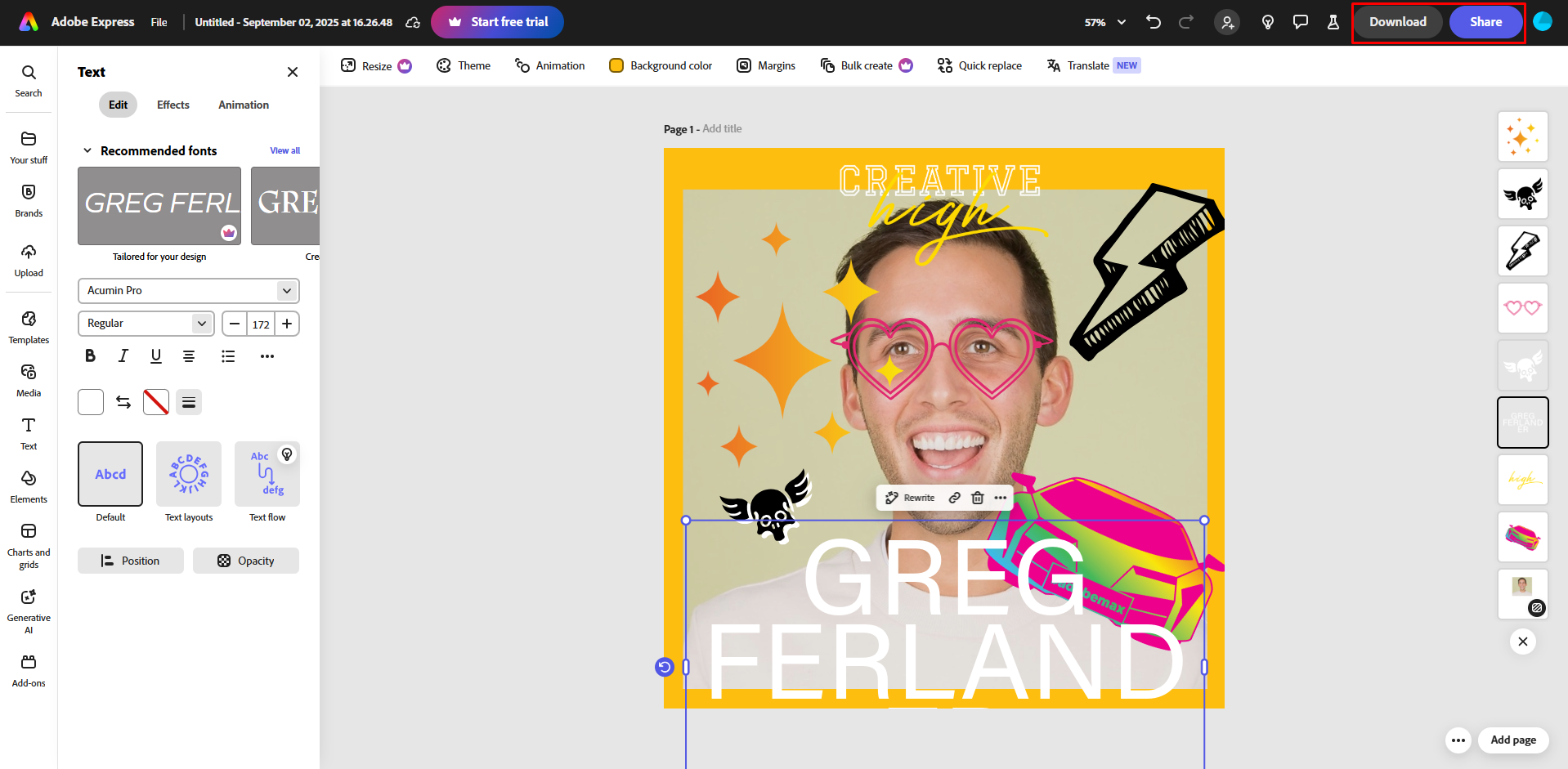Open the Upload panel

click(x=29, y=261)
